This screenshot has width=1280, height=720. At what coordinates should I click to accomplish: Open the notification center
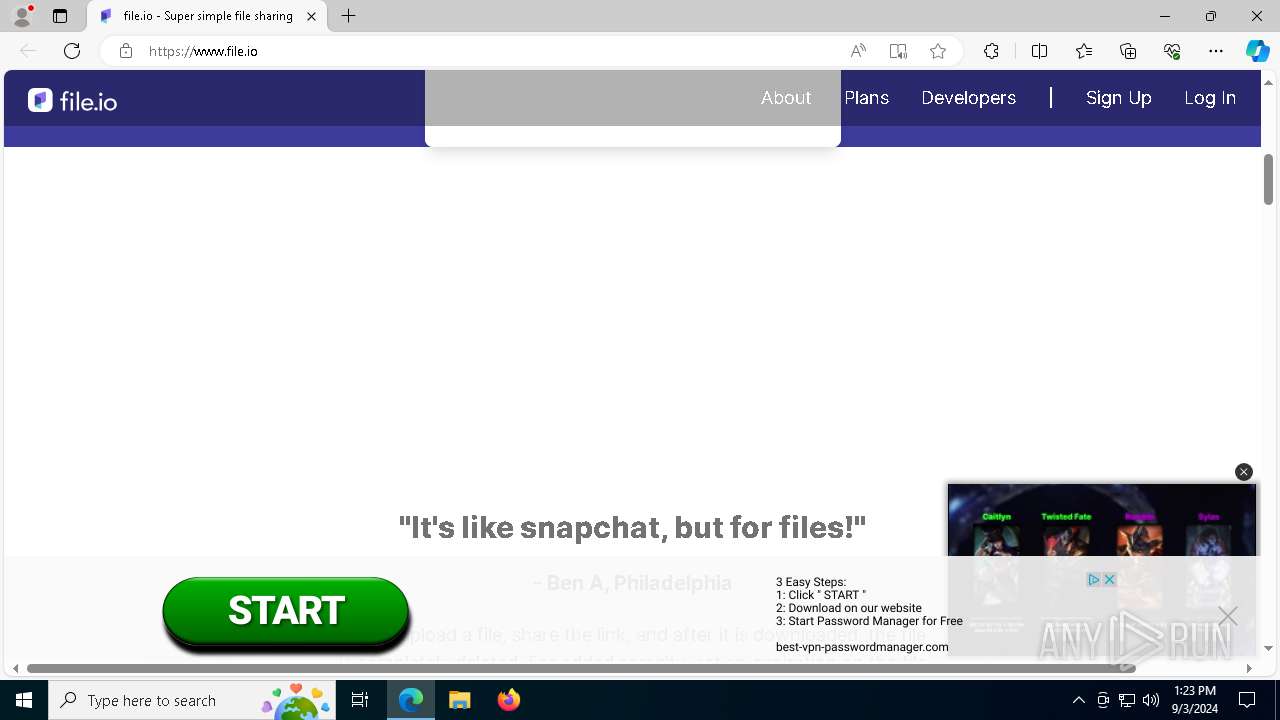coord(1247,700)
